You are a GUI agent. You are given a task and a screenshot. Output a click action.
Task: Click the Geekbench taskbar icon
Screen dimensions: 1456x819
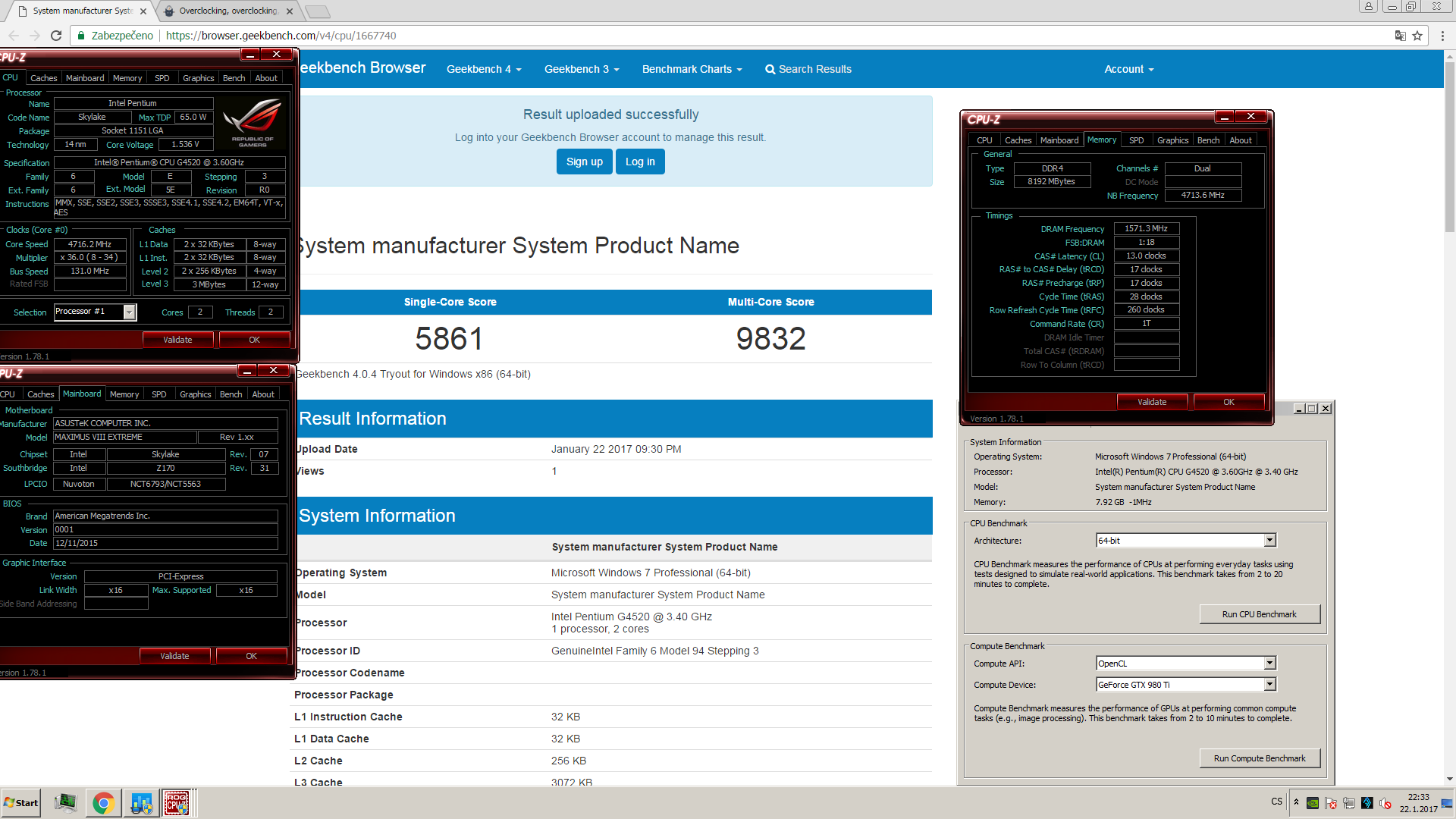(x=141, y=803)
